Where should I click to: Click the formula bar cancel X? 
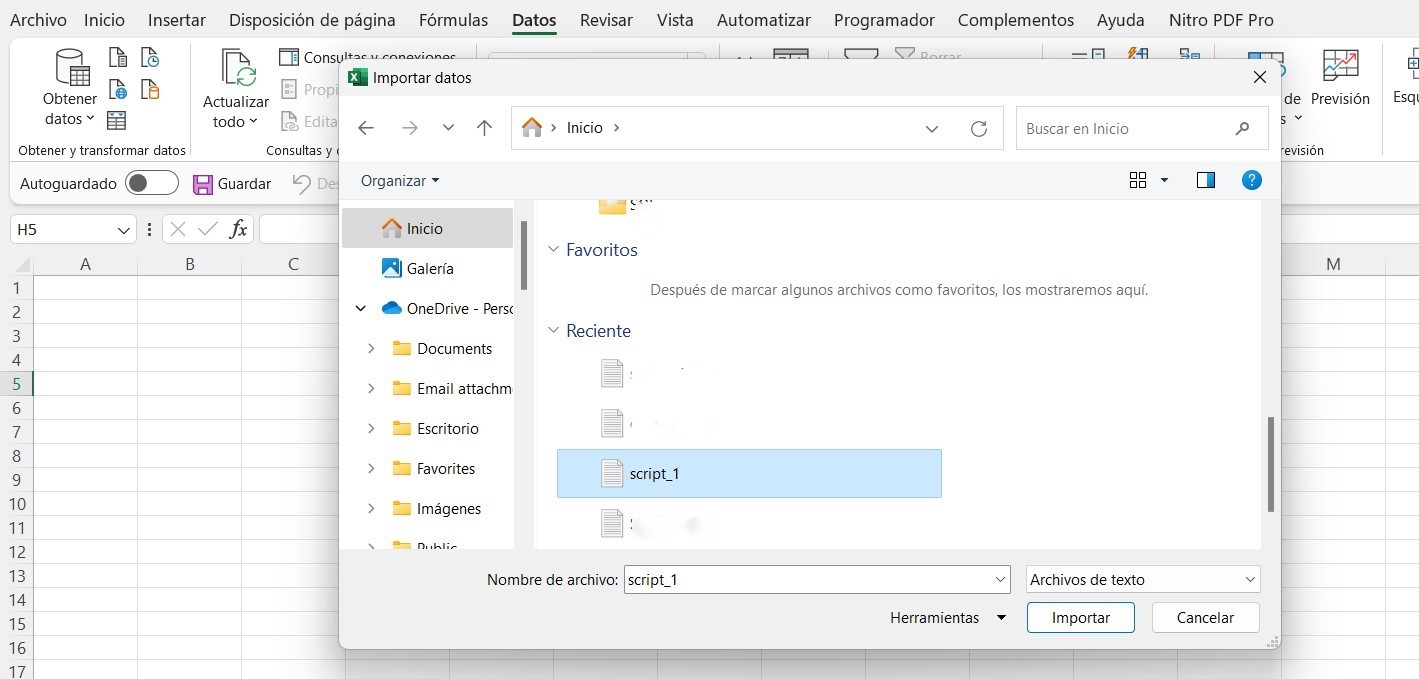[178, 229]
